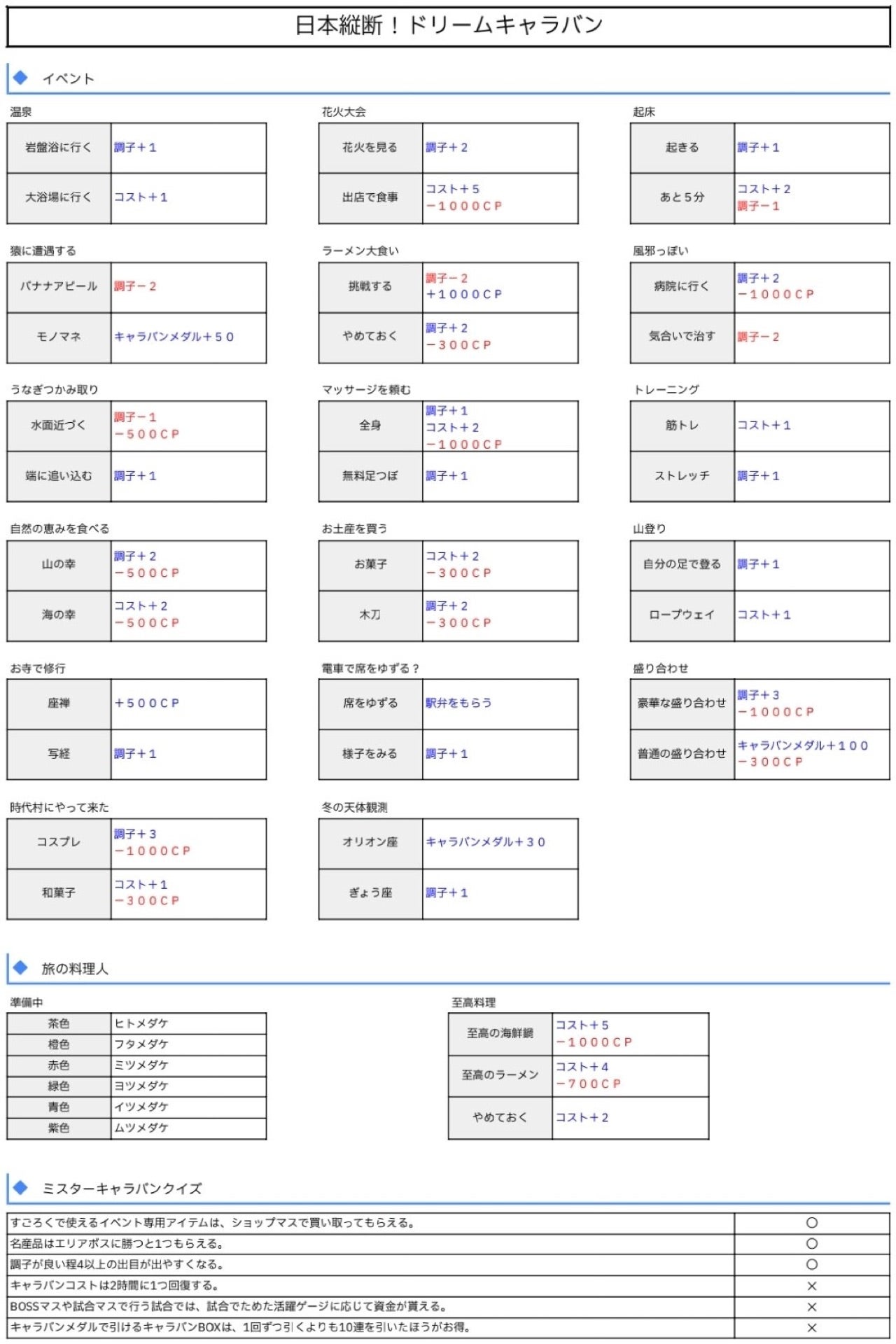Click the 紫色 colour cell

pyautogui.click(x=59, y=1128)
